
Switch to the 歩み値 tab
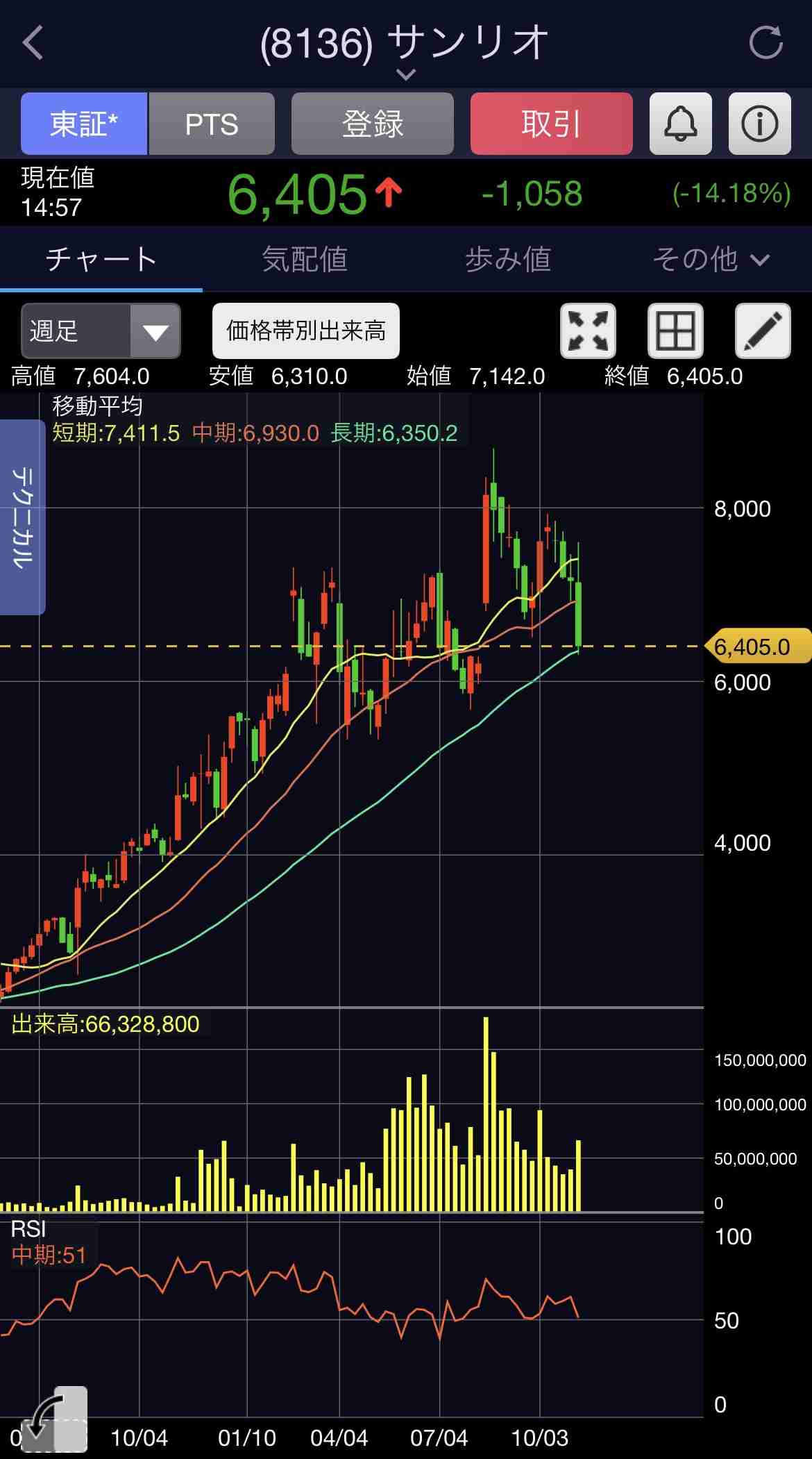pyautogui.click(x=508, y=259)
